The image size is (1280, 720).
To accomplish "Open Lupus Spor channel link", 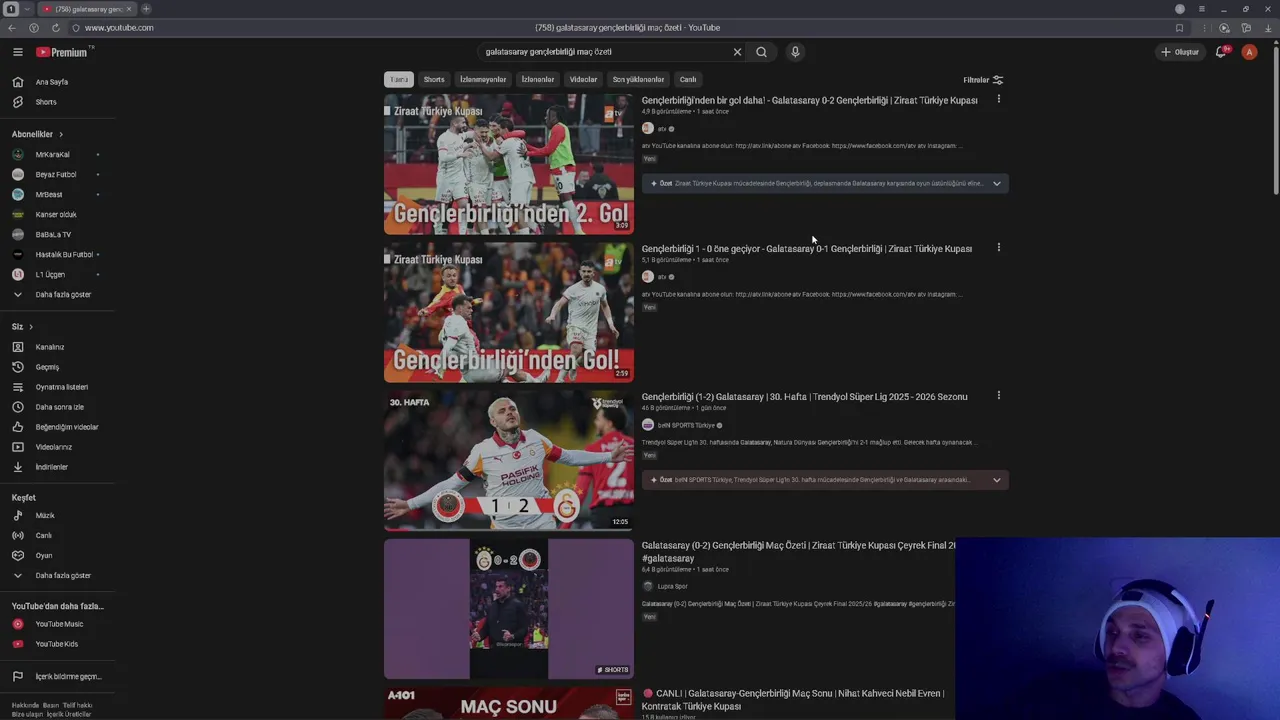I will [x=672, y=586].
